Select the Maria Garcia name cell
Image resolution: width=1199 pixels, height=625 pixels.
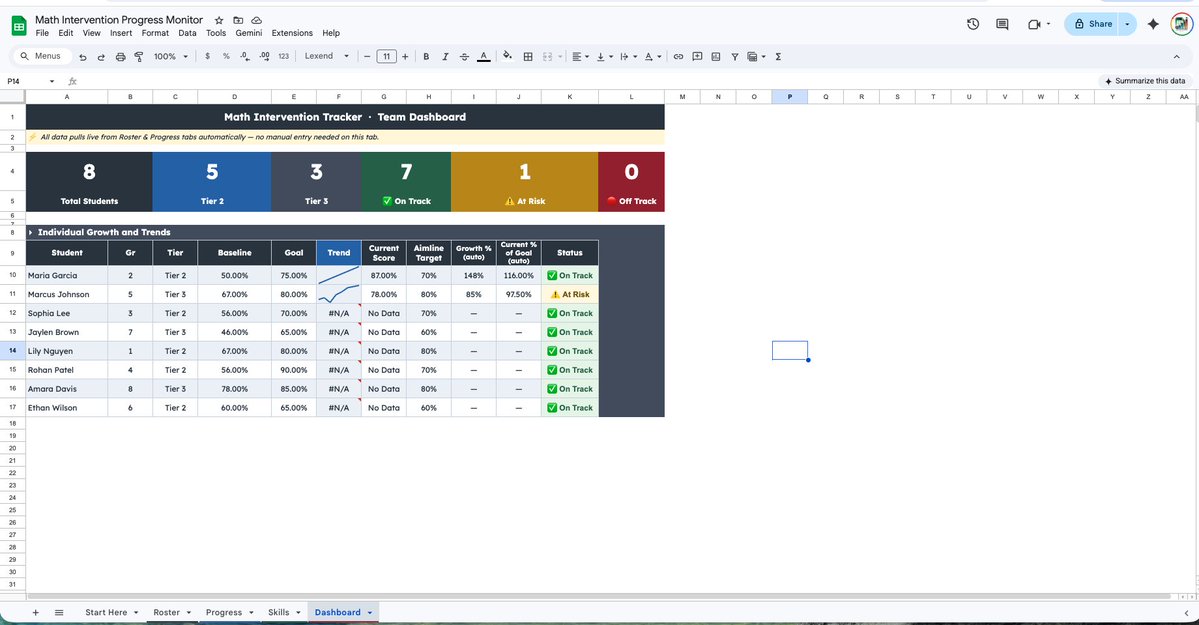67,275
